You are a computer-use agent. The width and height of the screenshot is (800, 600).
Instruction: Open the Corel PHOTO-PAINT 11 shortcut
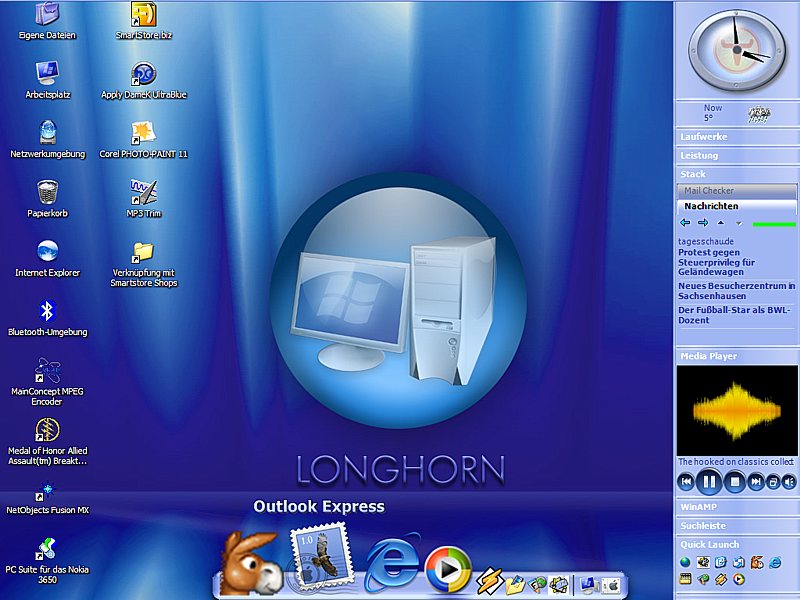(143, 139)
